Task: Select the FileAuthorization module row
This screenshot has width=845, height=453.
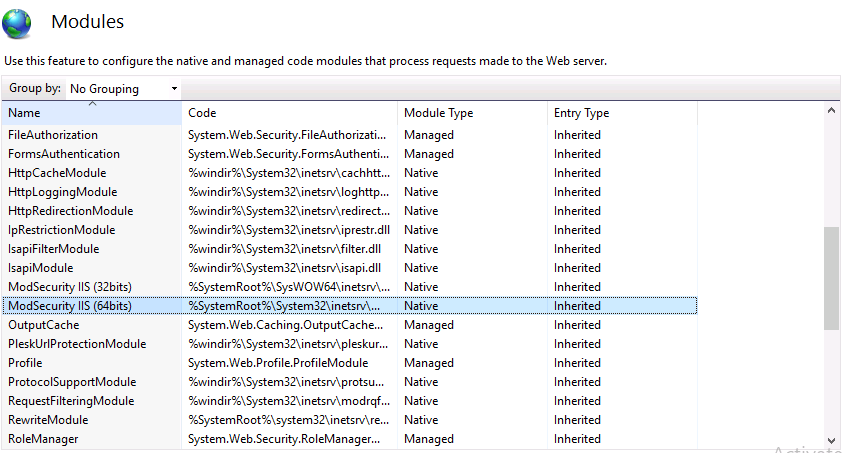Action: point(349,135)
